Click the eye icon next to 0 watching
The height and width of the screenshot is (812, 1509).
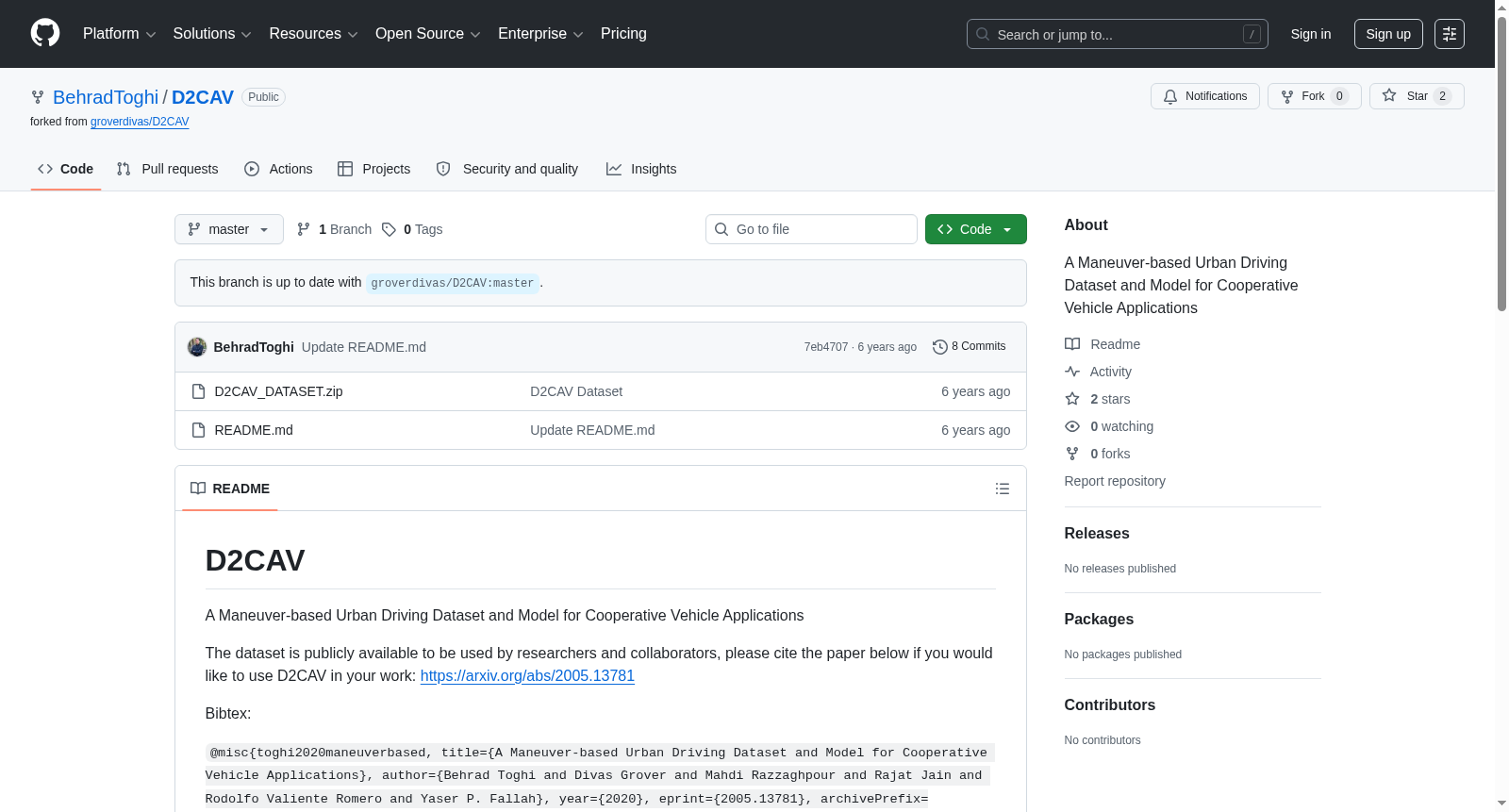pyautogui.click(x=1072, y=426)
